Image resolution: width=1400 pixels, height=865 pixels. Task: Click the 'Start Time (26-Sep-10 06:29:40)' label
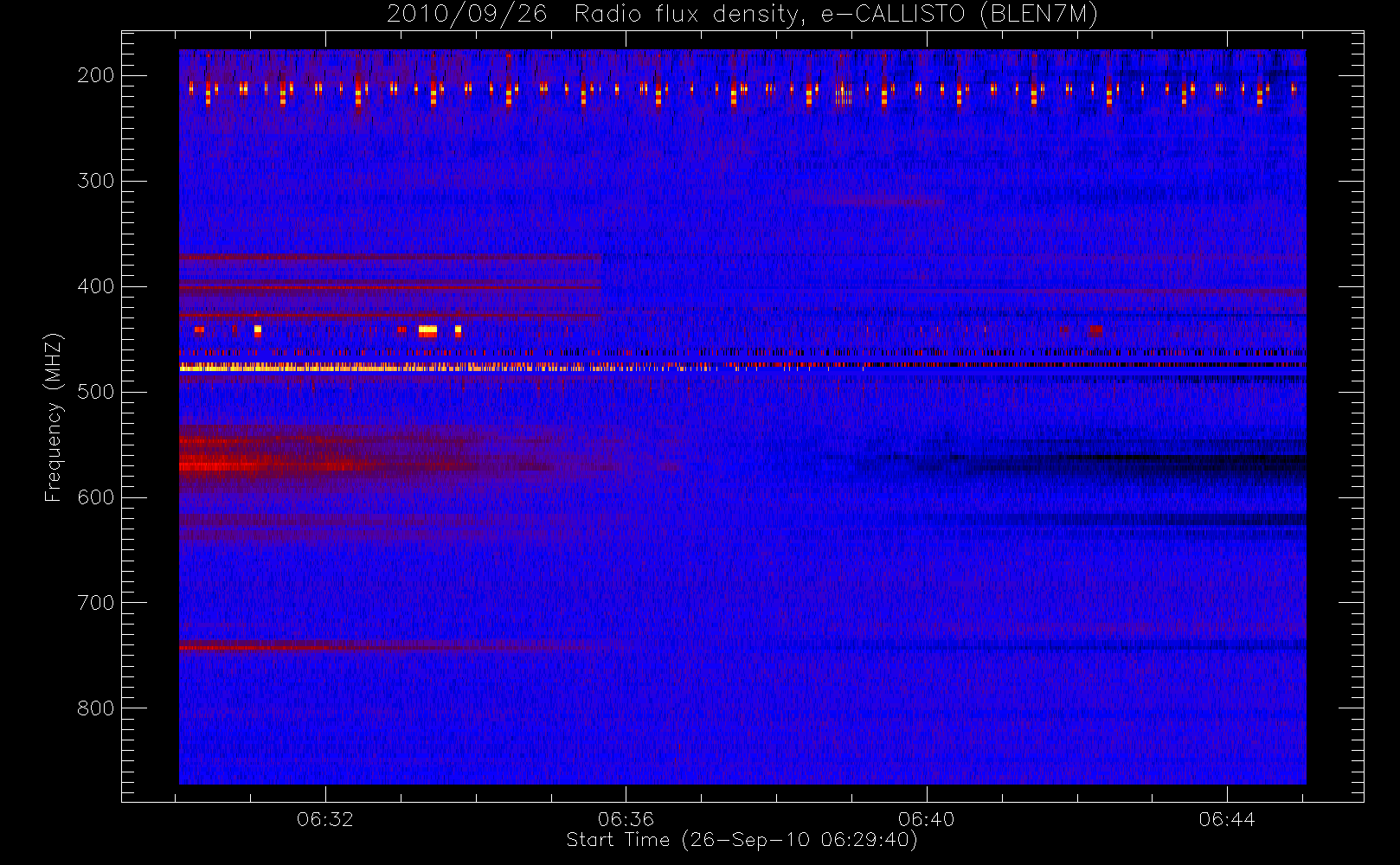tap(742, 840)
